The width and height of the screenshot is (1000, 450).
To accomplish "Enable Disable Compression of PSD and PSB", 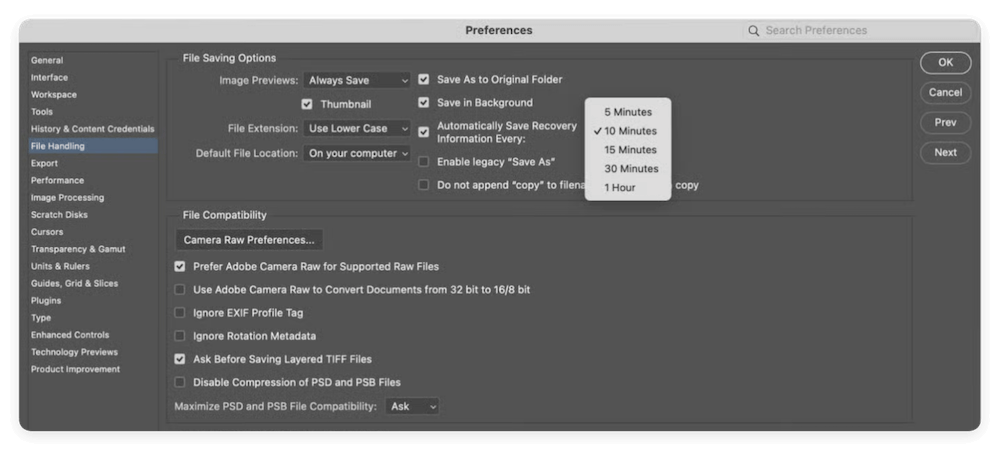I will pos(180,382).
